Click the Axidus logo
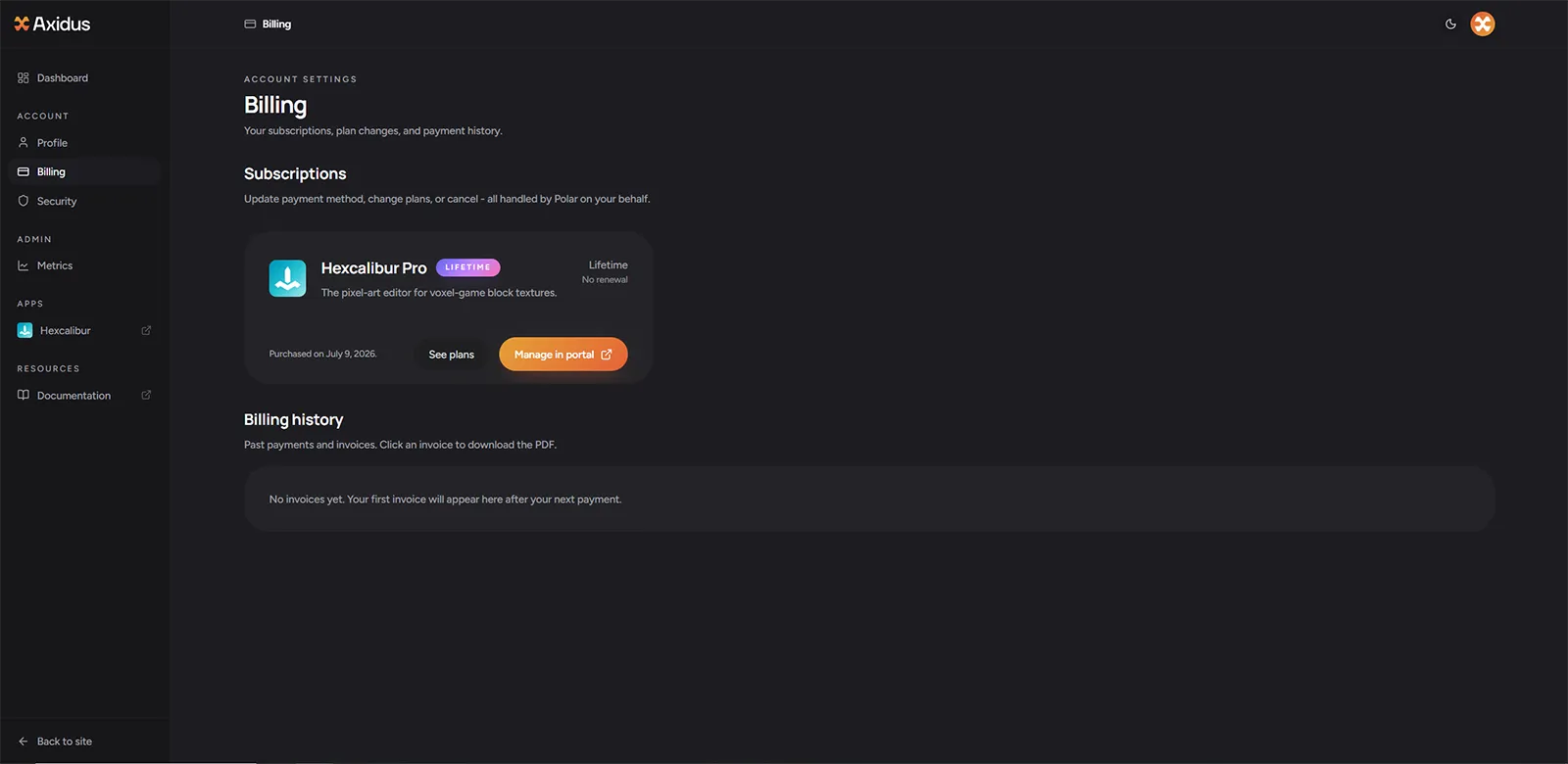 coord(52,24)
